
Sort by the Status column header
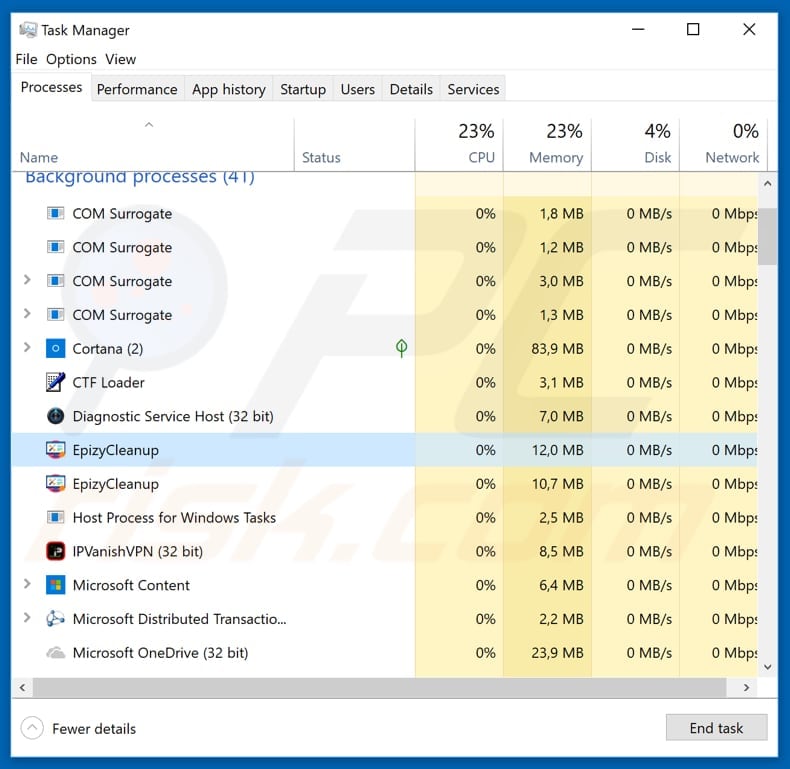point(354,145)
